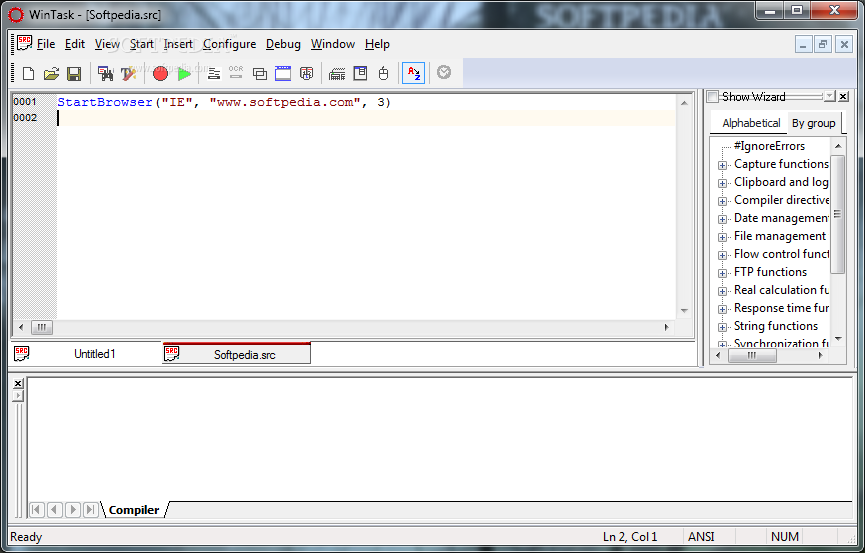Close the function list side panel

(843, 97)
